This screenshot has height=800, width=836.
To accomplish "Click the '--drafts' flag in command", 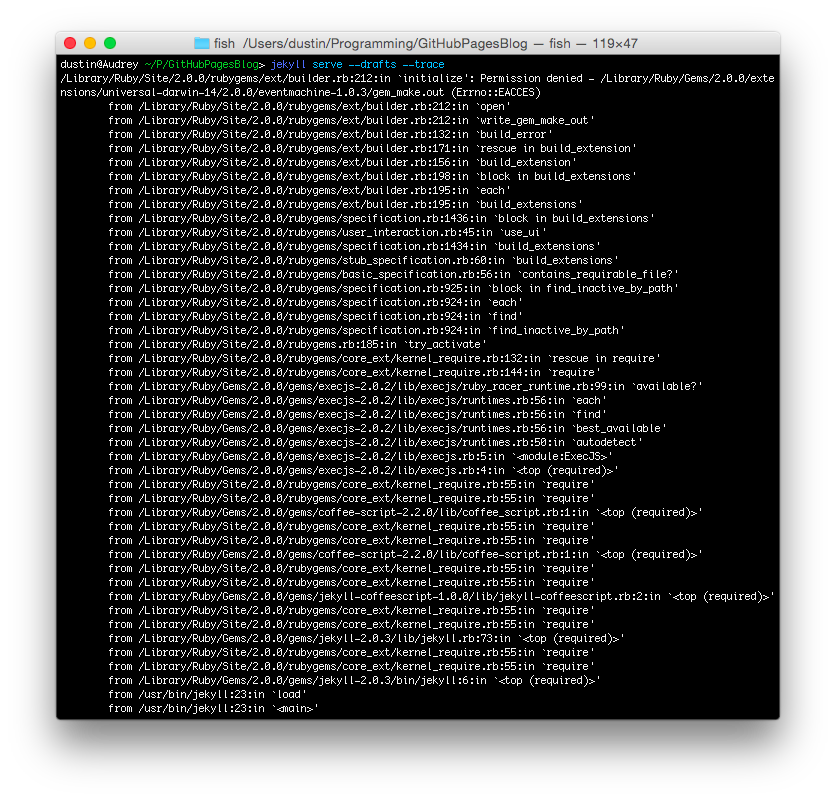I will click(372, 65).
